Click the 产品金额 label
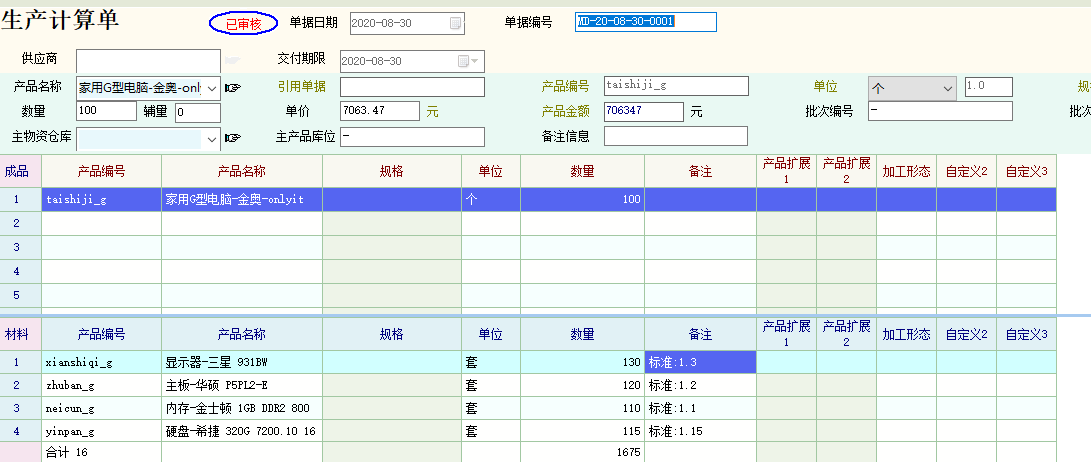Viewport: 1091px width, 462px height. point(565,111)
